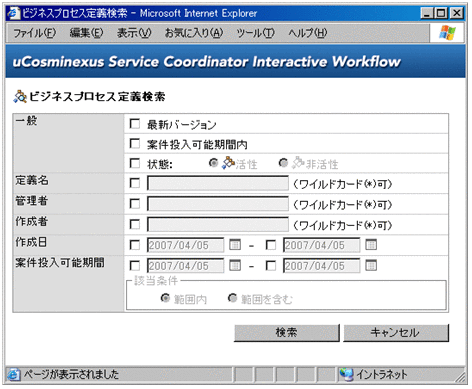
Task: Click the イントラネット zone icon
Action: pyautogui.click(x=346, y=375)
